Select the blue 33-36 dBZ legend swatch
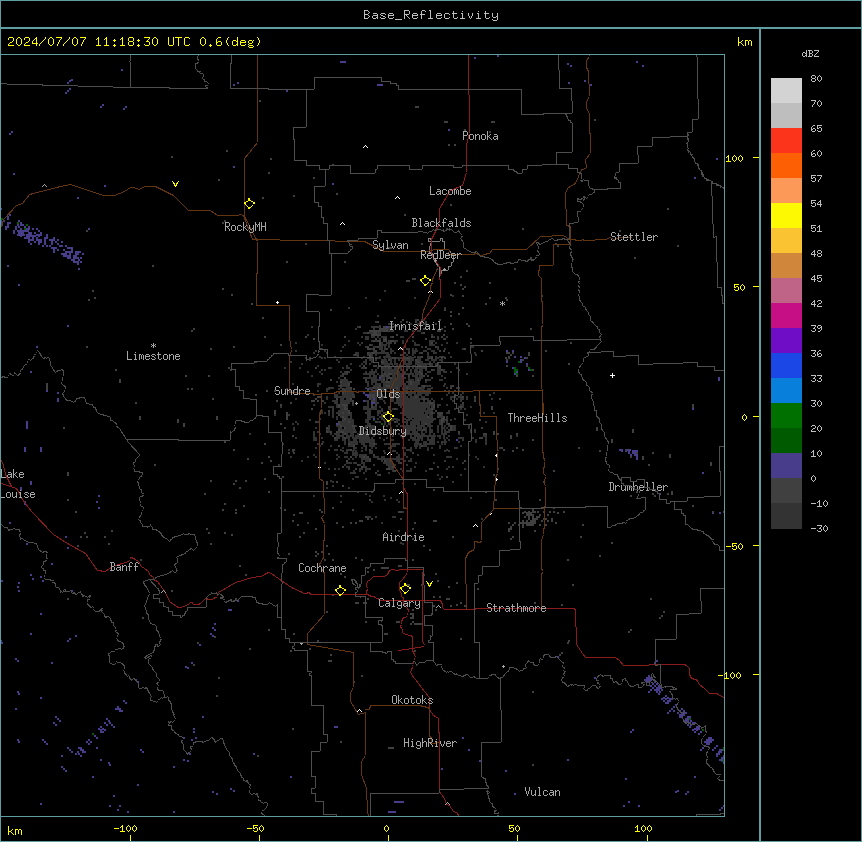This screenshot has height=842, width=862. [786, 365]
